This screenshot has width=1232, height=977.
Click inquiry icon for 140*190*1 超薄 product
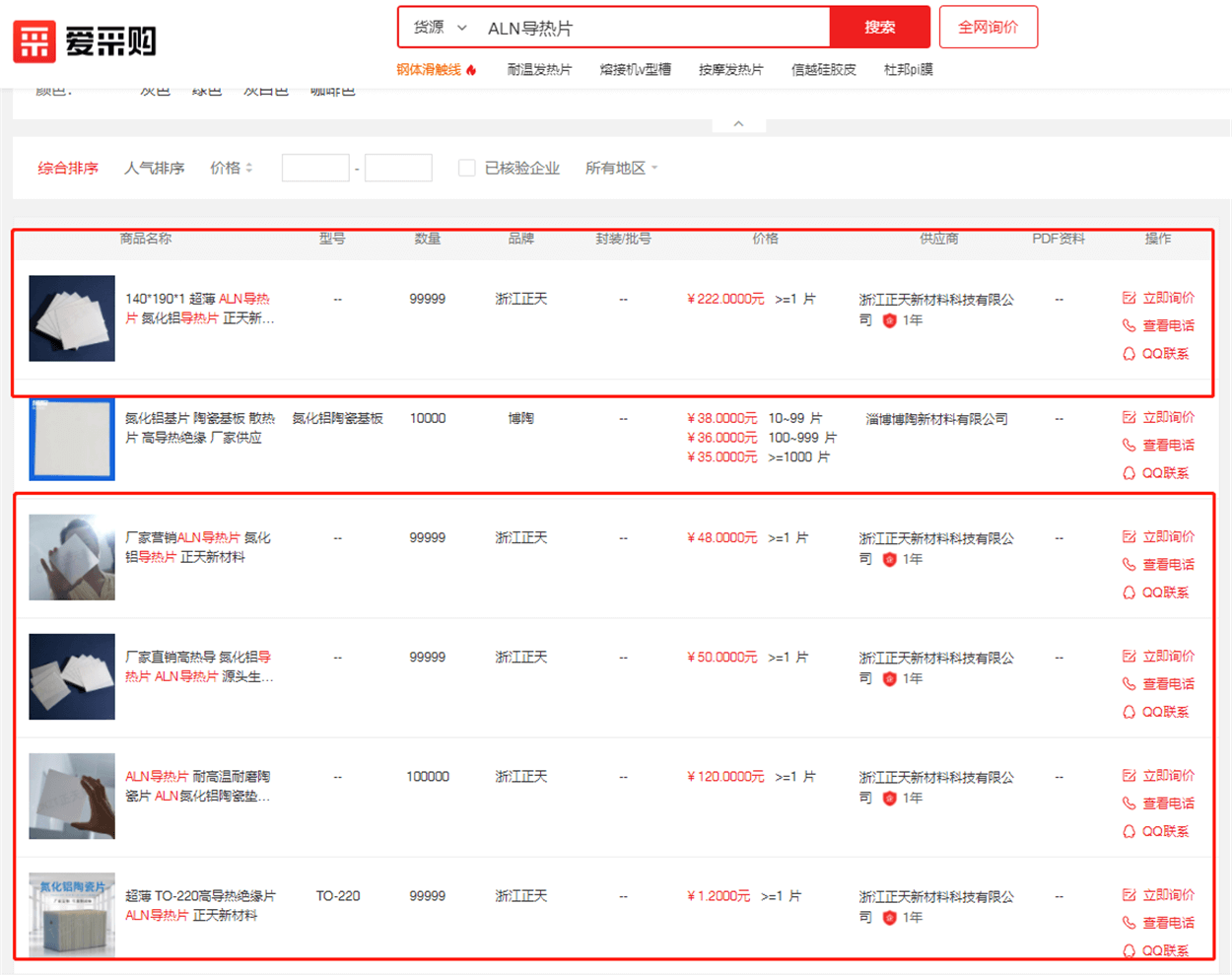(1129, 298)
